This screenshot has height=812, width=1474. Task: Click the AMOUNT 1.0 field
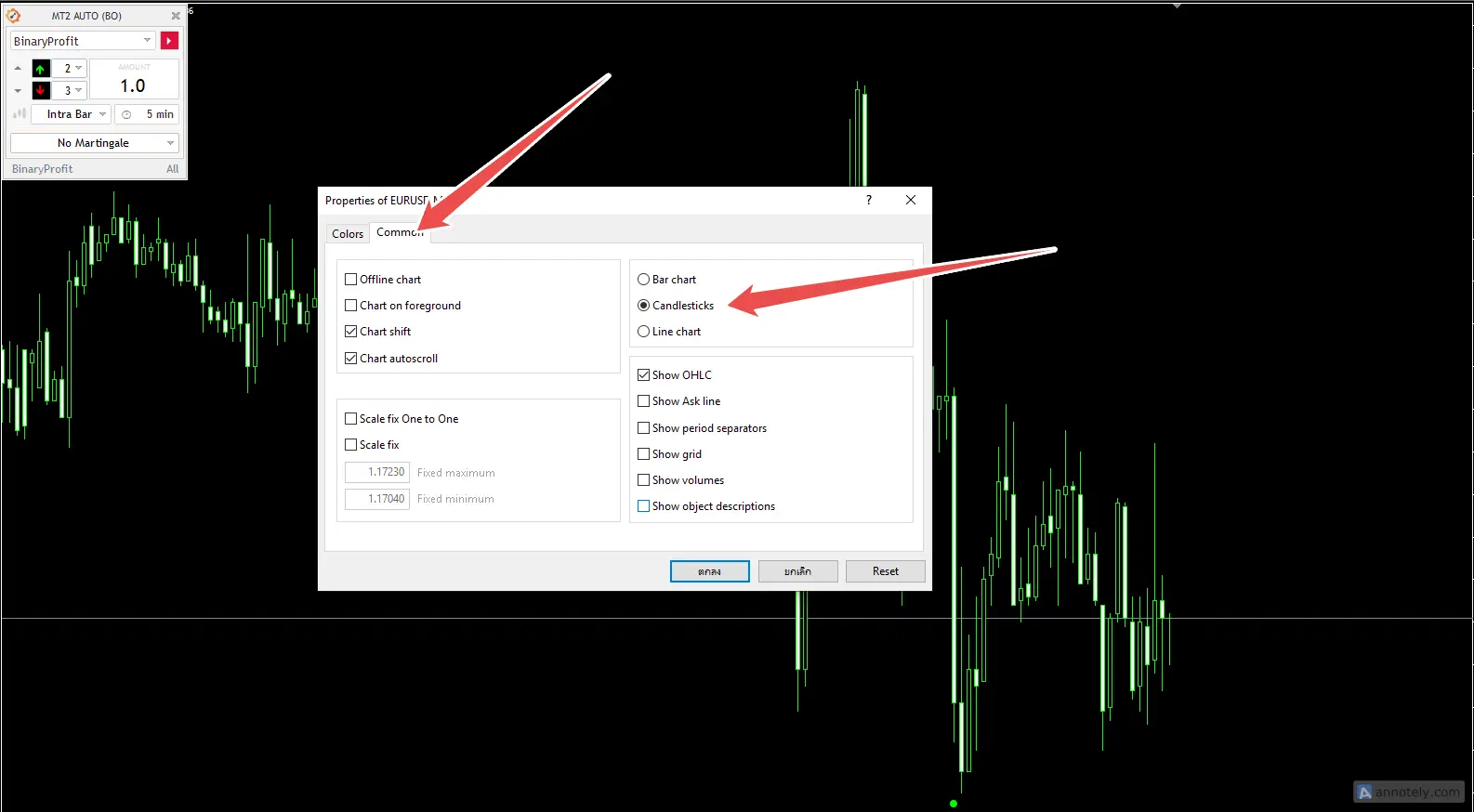pos(134,80)
